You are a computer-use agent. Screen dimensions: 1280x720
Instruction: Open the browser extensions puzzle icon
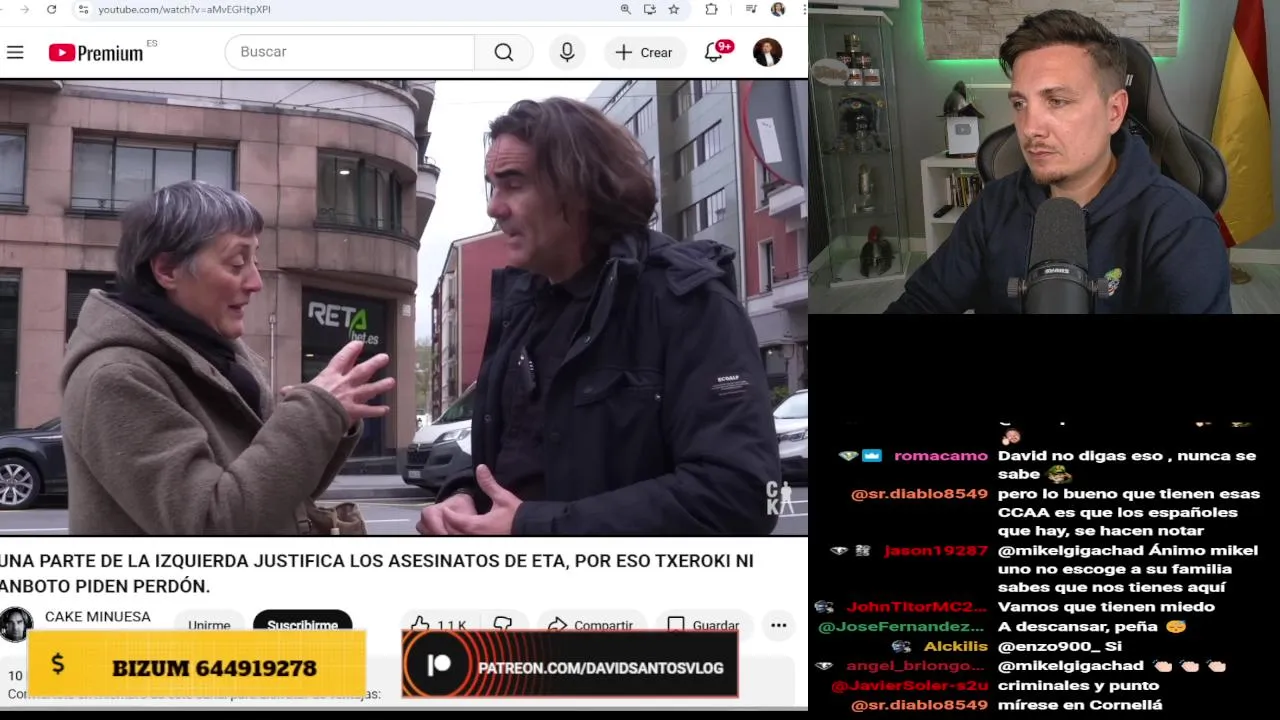click(x=711, y=9)
